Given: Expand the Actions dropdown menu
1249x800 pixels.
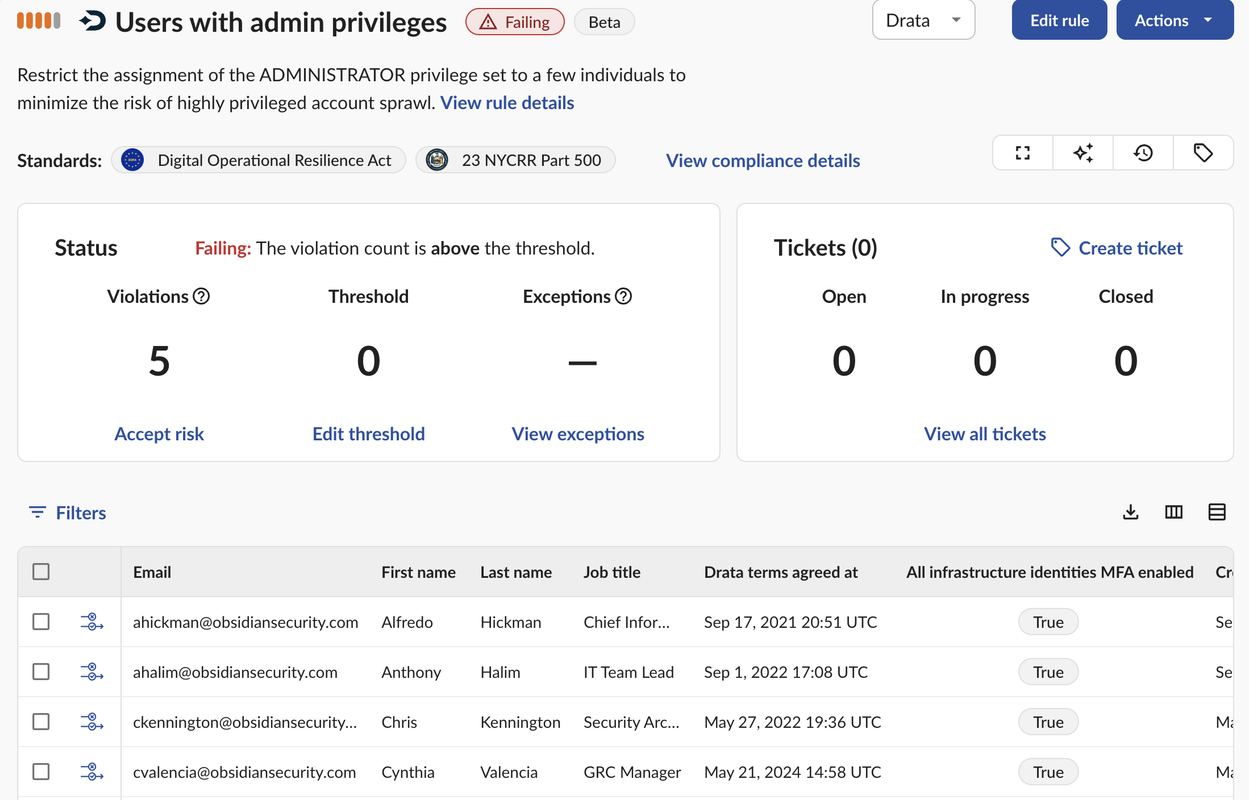Looking at the screenshot, I should tap(1174, 20).
